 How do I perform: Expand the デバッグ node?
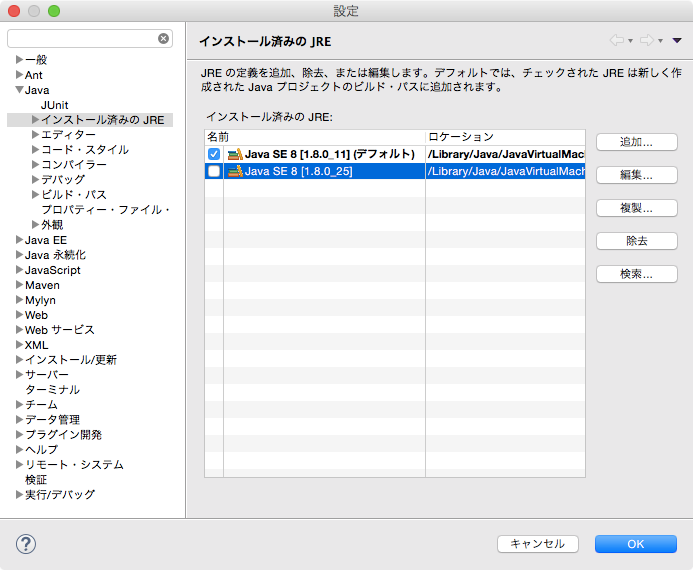(x=35, y=179)
